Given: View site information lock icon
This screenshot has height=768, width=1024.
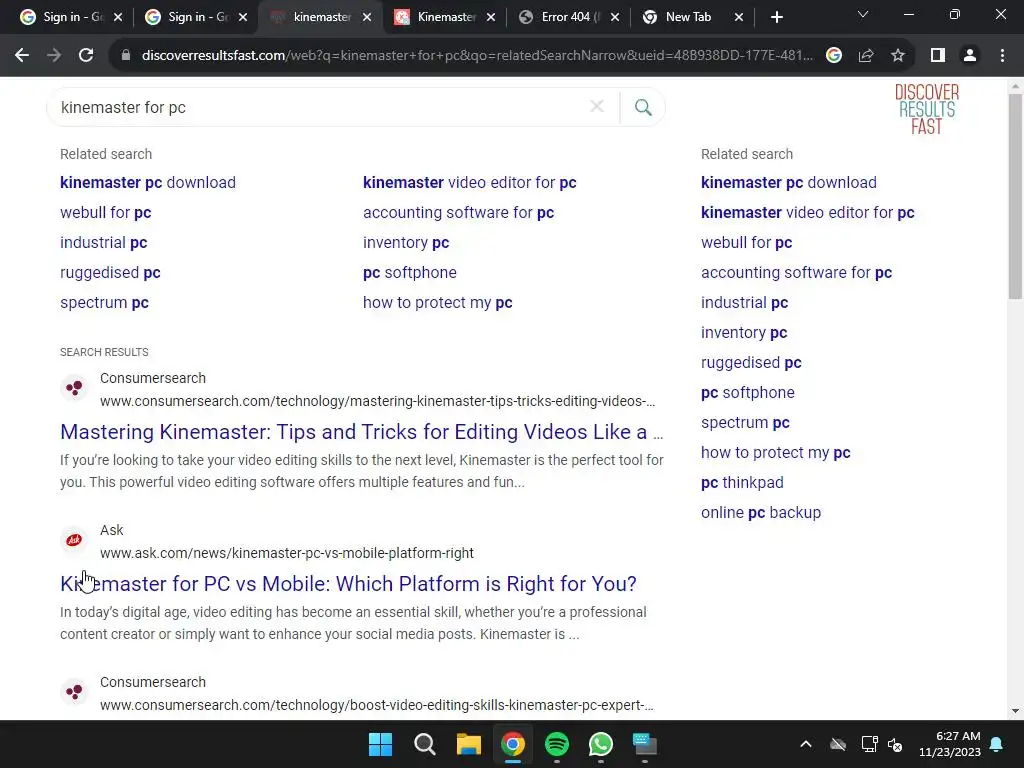Looking at the screenshot, I should 126,56.
